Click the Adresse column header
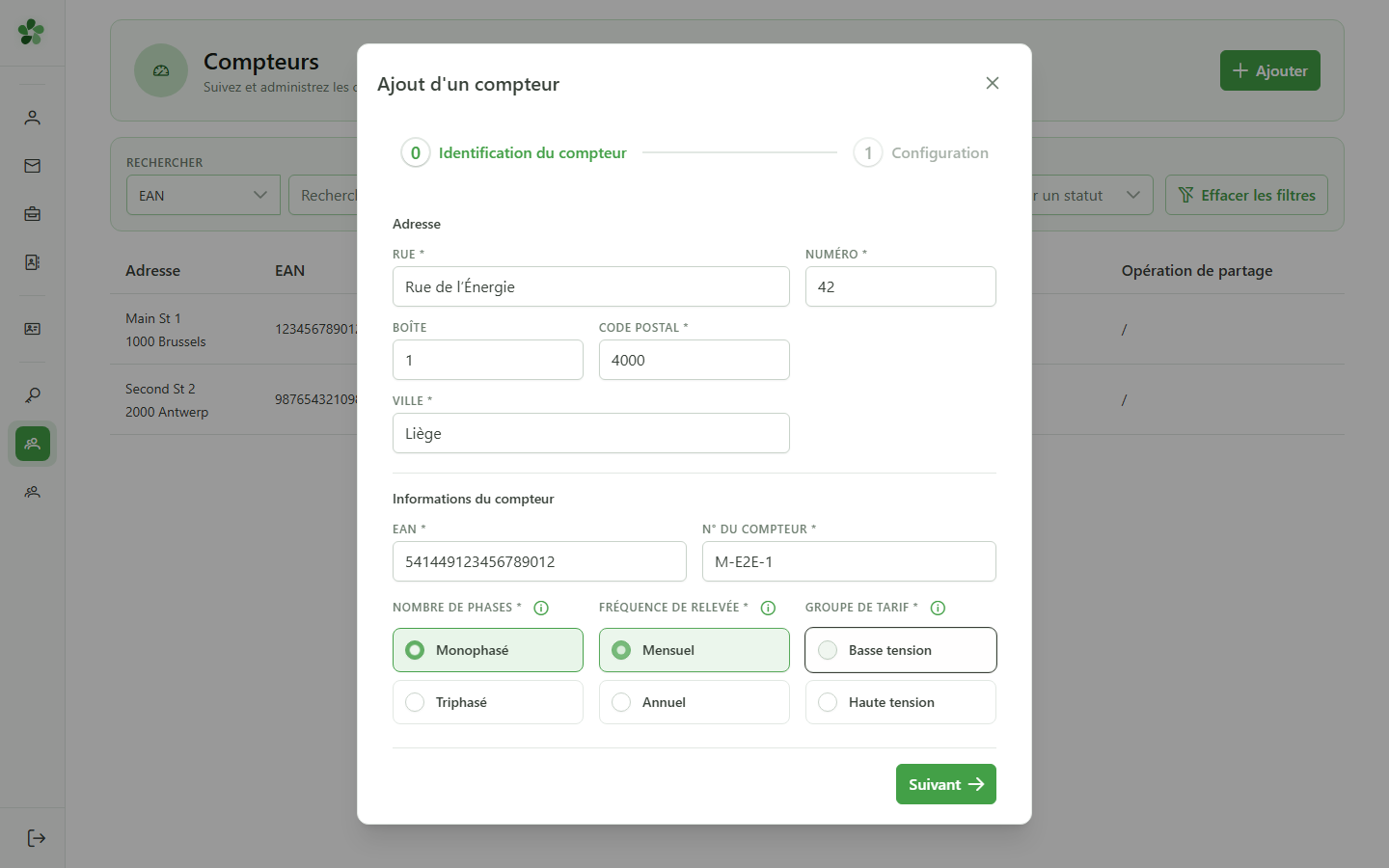This screenshot has width=1389, height=868. 152,270
